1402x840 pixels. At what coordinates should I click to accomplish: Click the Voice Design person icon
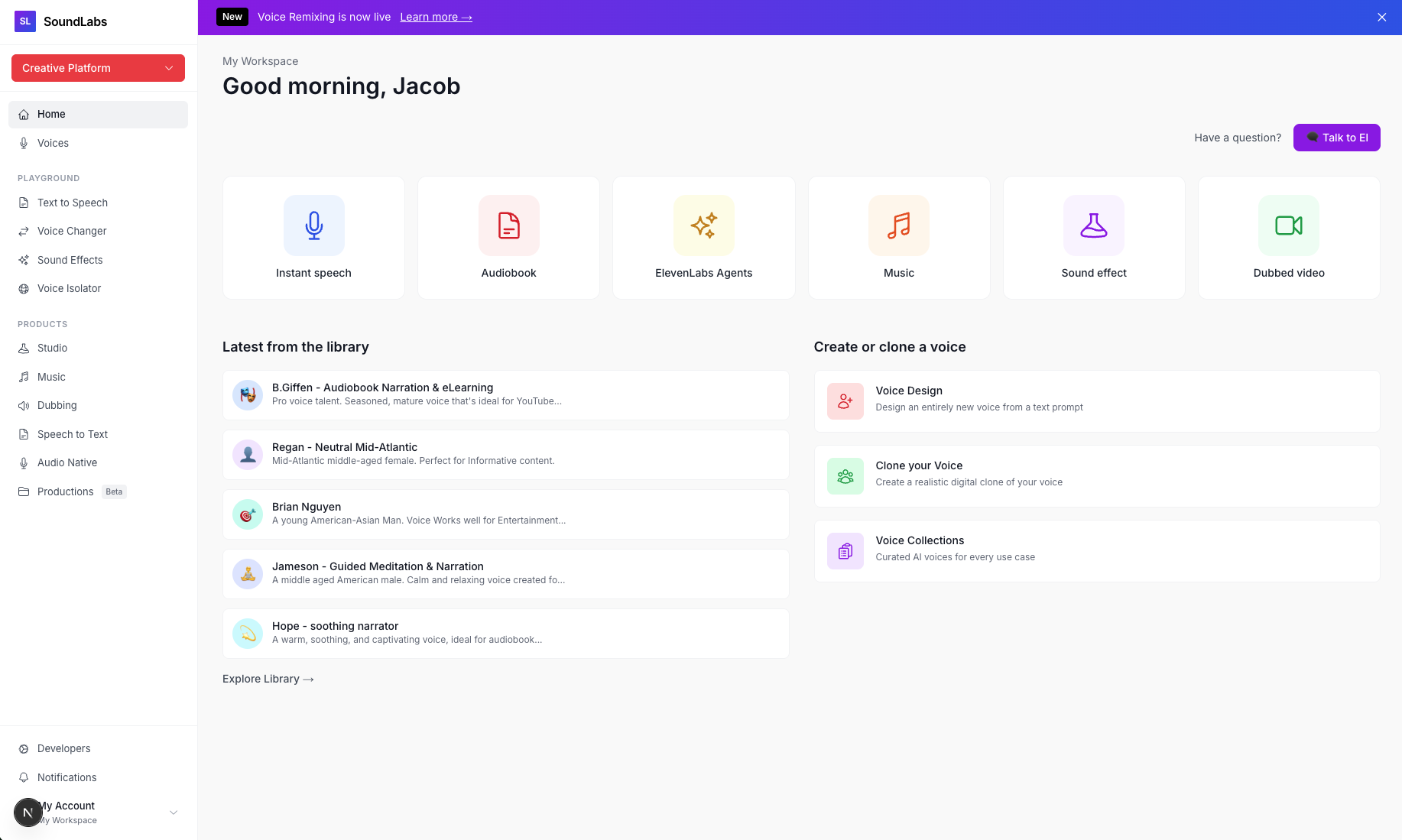coord(845,401)
